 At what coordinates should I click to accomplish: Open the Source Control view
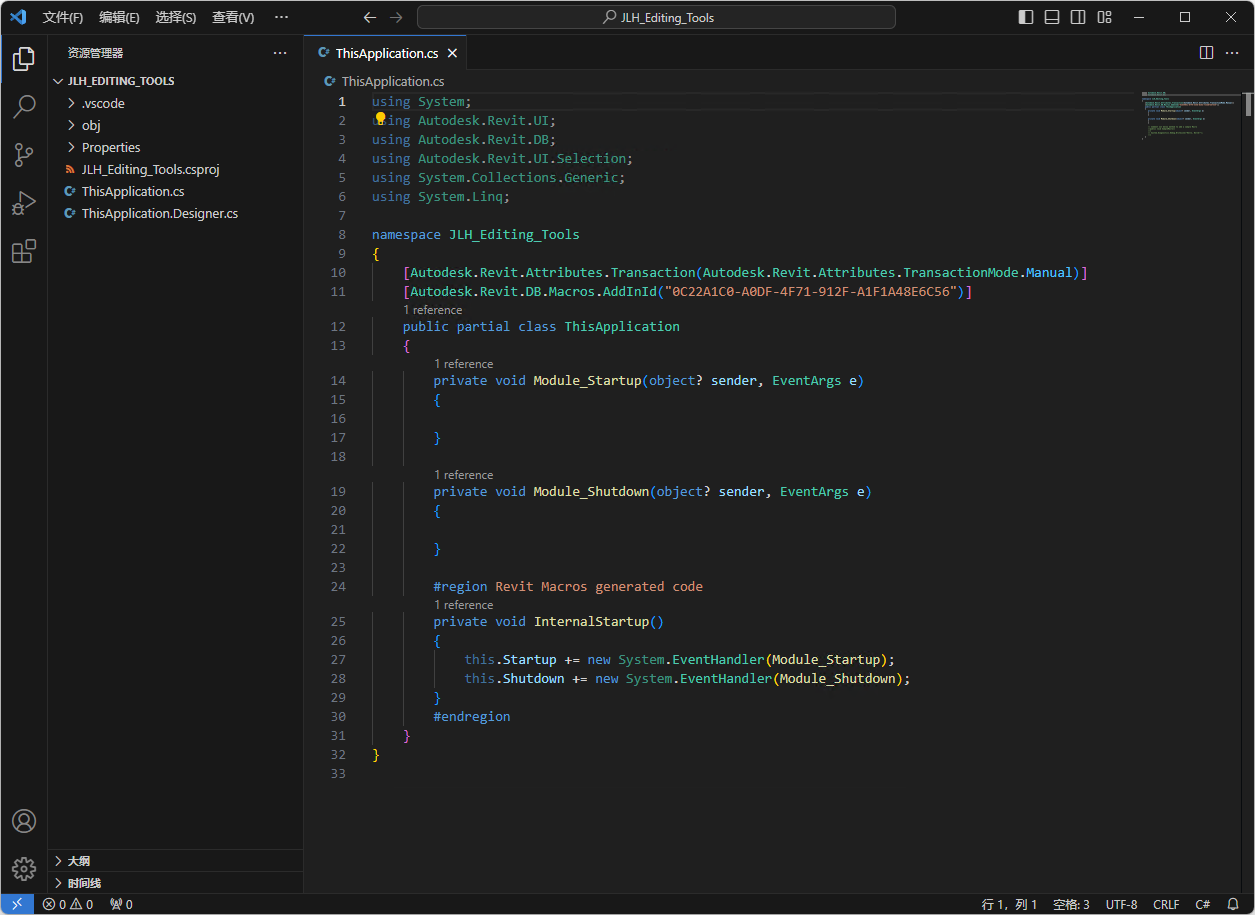[x=24, y=154]
